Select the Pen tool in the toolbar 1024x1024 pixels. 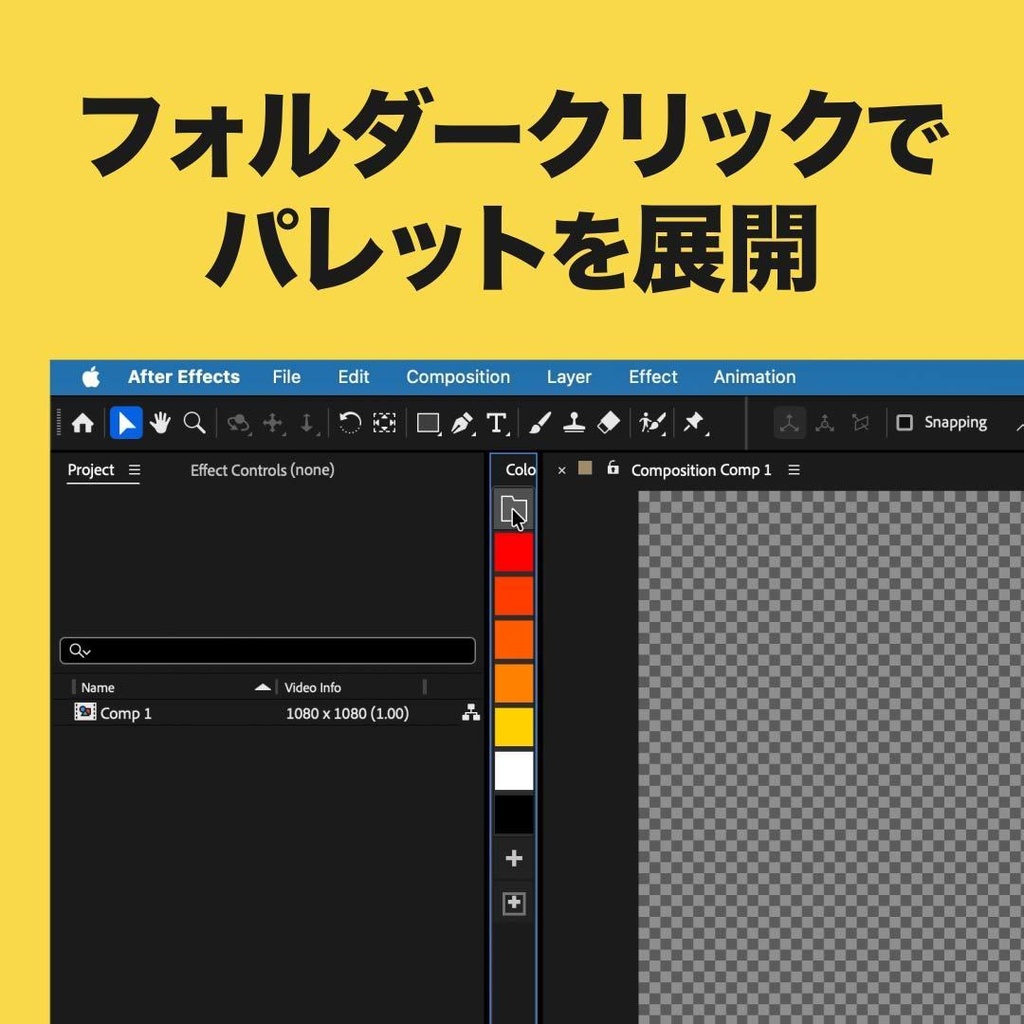point(460,422)
